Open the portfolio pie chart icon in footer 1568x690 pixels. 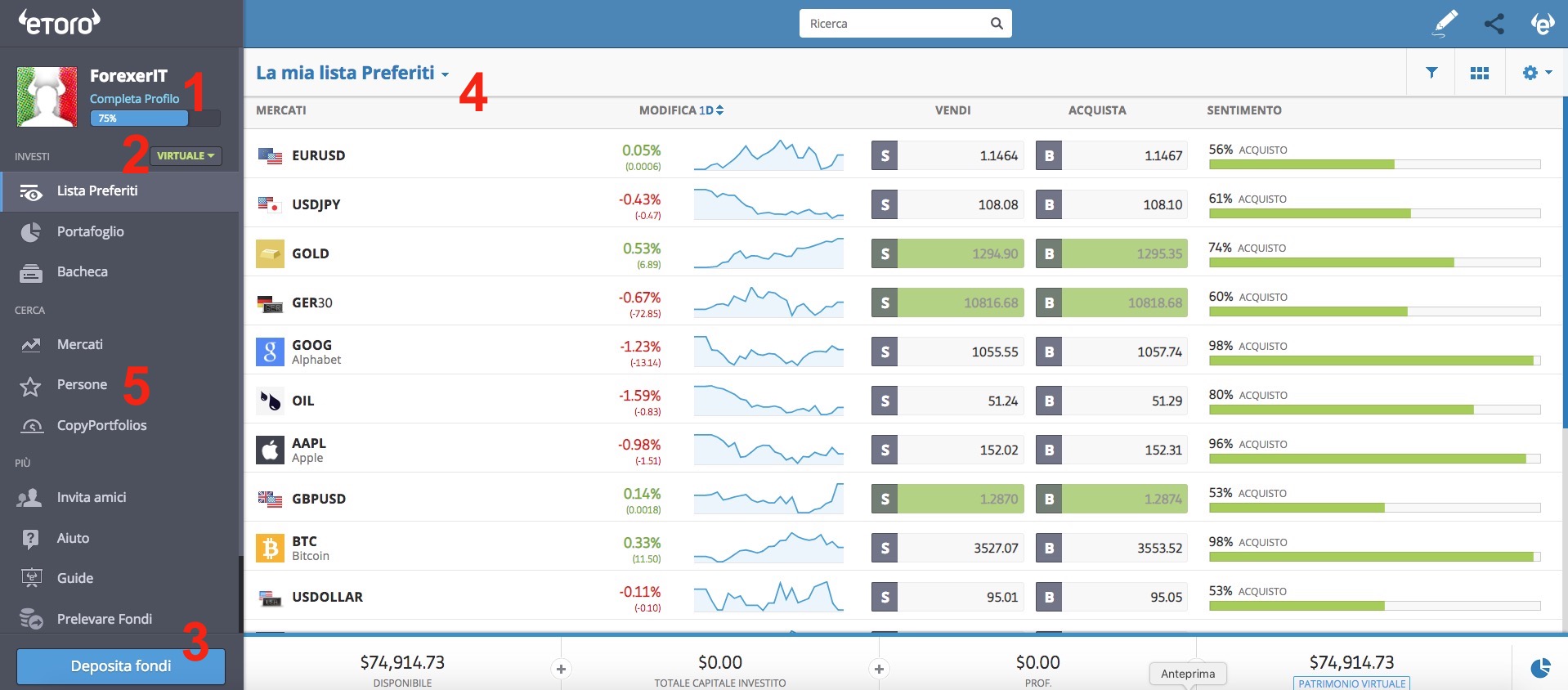(x=1540, y=668)
